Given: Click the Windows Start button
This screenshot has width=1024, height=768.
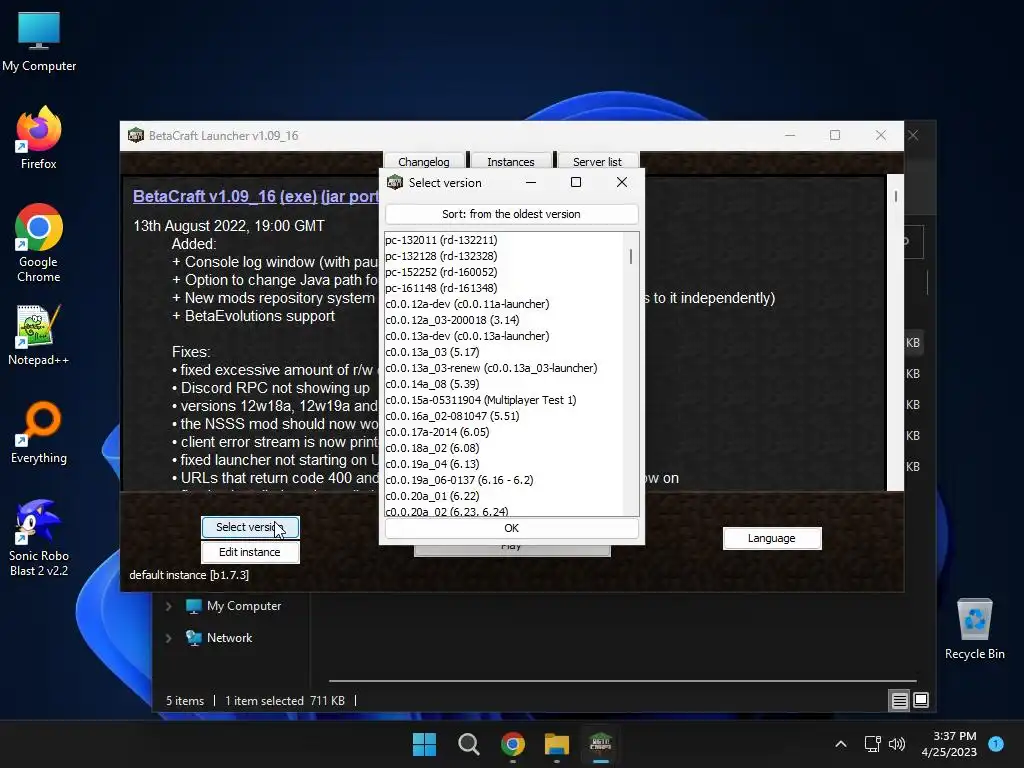Looking at the screenshot, I should pos(424,744).
